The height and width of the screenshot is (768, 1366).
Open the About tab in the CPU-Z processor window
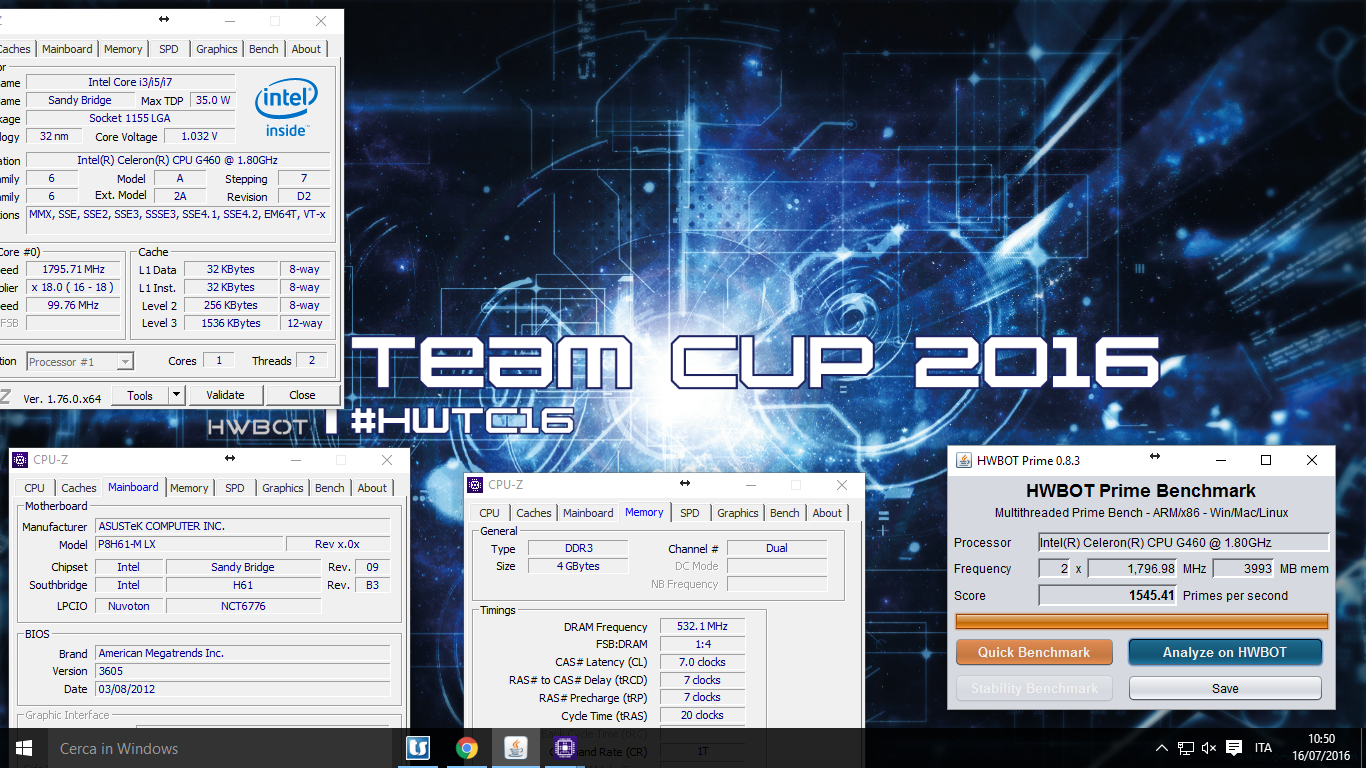coord(306,49)
